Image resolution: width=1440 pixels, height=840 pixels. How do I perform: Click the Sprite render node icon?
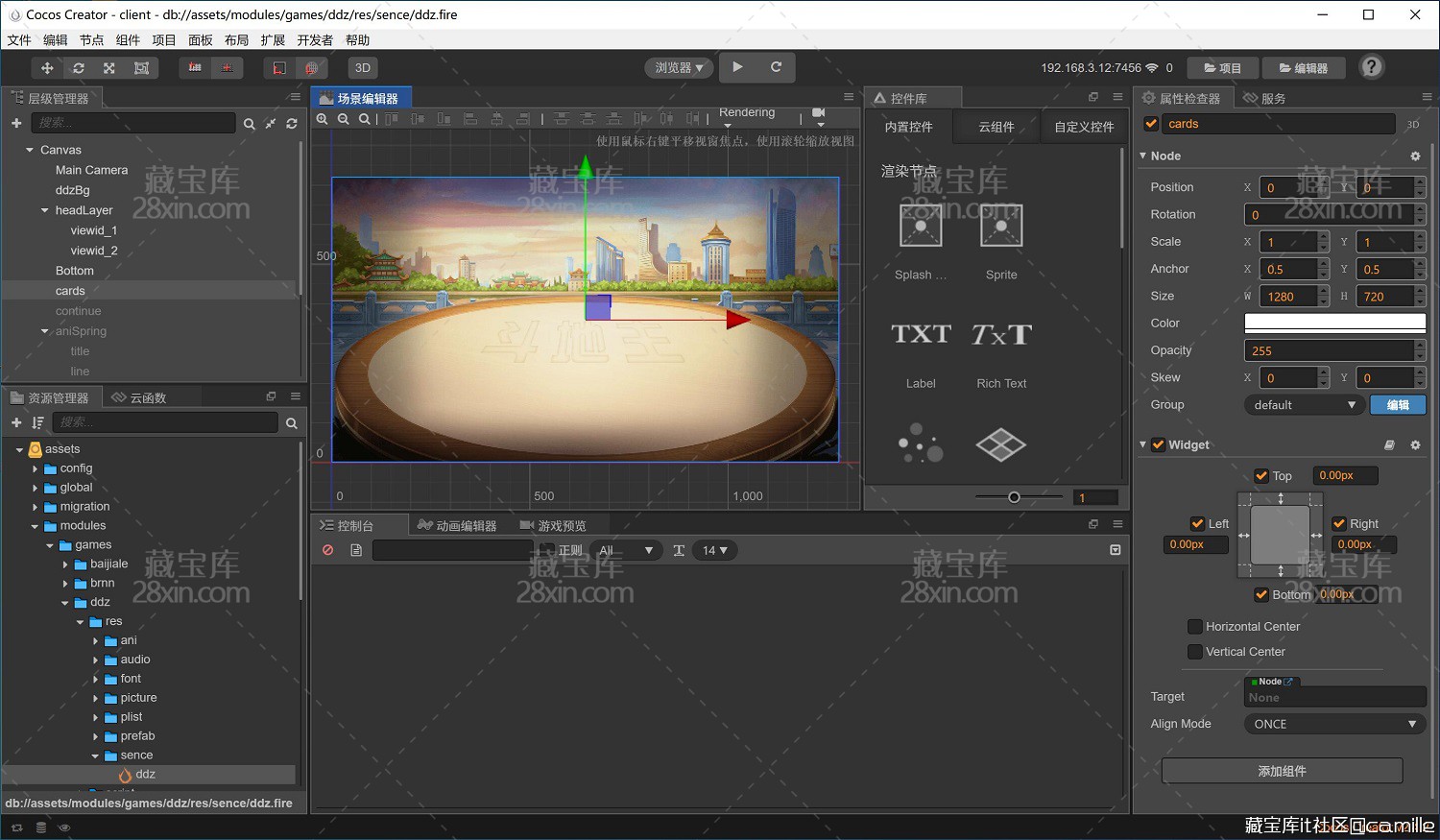point(1001,227)
